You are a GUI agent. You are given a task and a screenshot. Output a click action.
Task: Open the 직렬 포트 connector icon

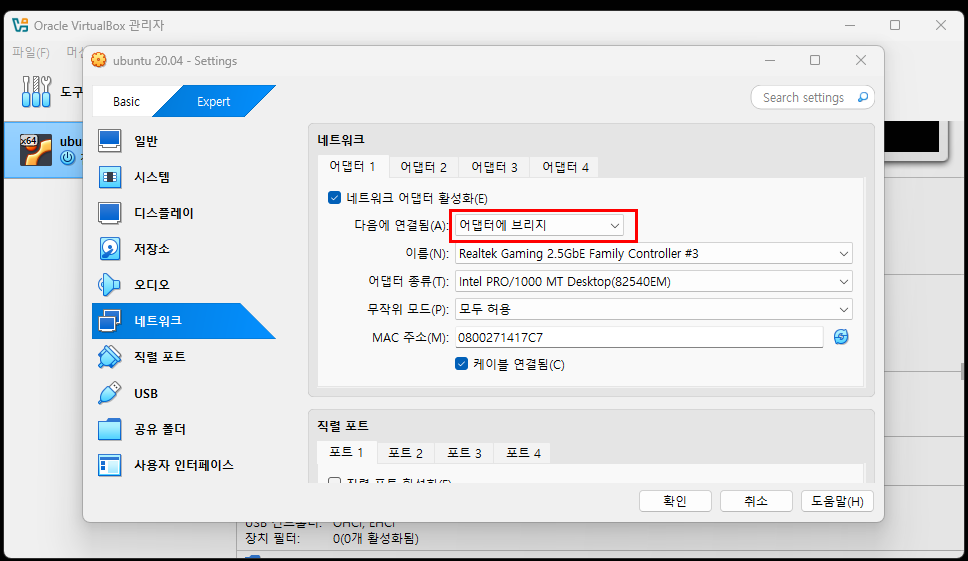point(109,357)
